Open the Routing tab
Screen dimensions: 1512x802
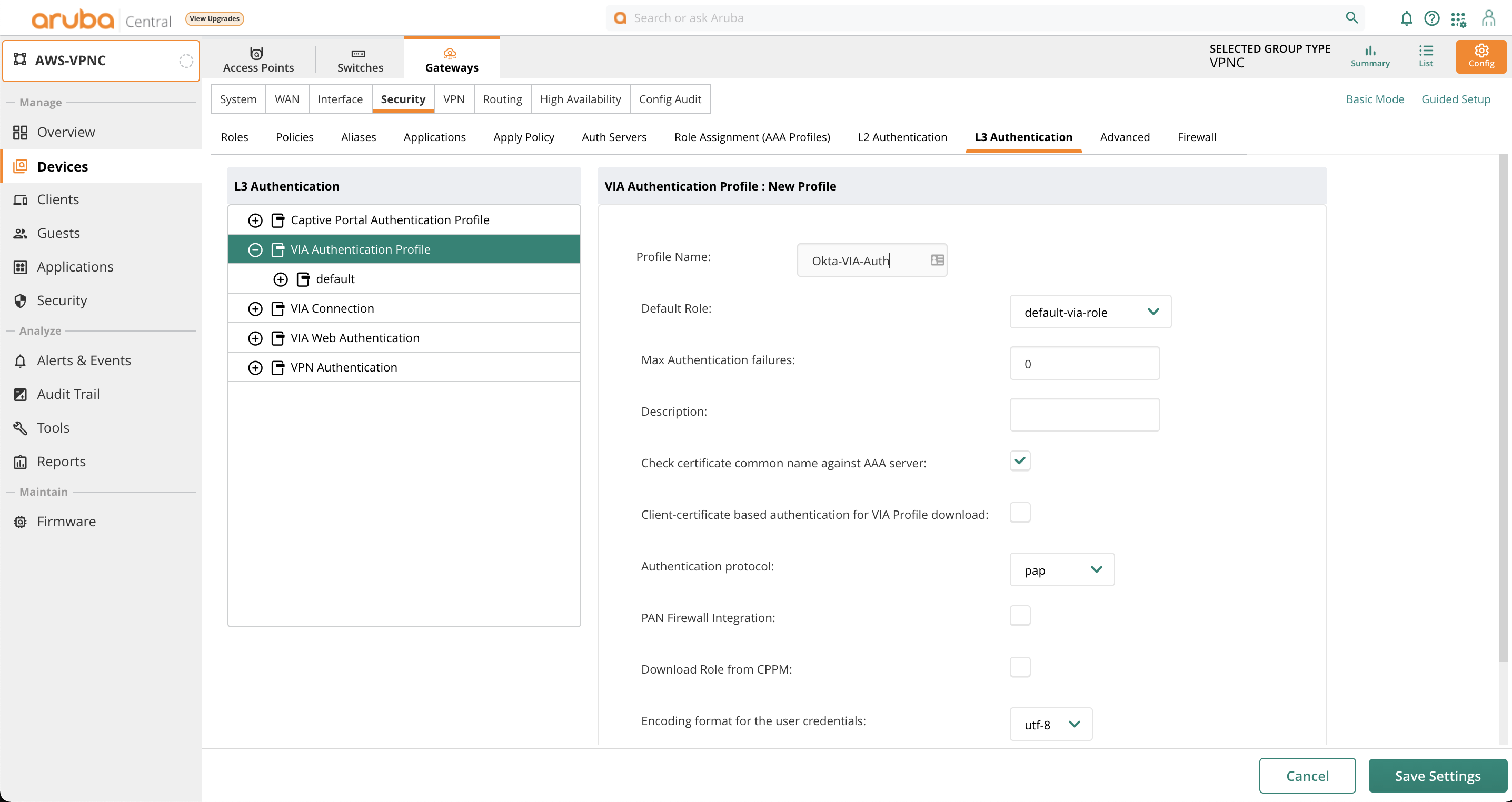pyautogui.click(x=502, y=98)
